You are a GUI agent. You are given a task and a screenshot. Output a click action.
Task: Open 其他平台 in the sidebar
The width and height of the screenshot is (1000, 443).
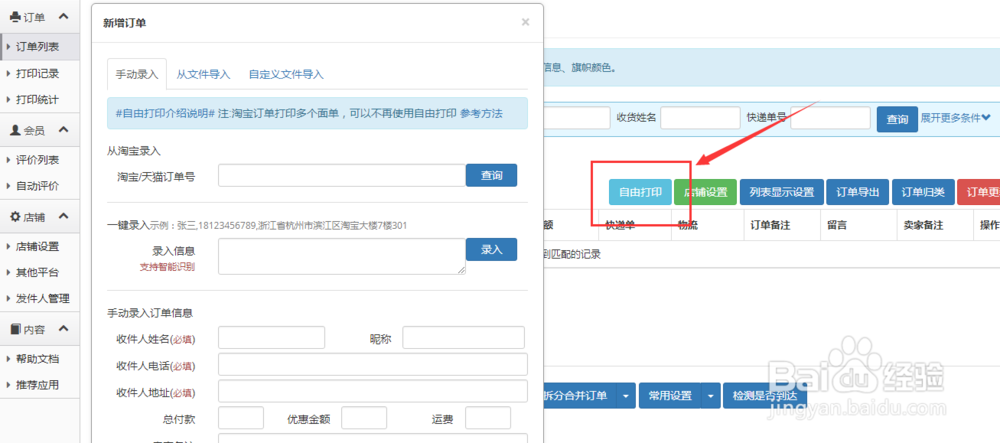tap(40, 272)
